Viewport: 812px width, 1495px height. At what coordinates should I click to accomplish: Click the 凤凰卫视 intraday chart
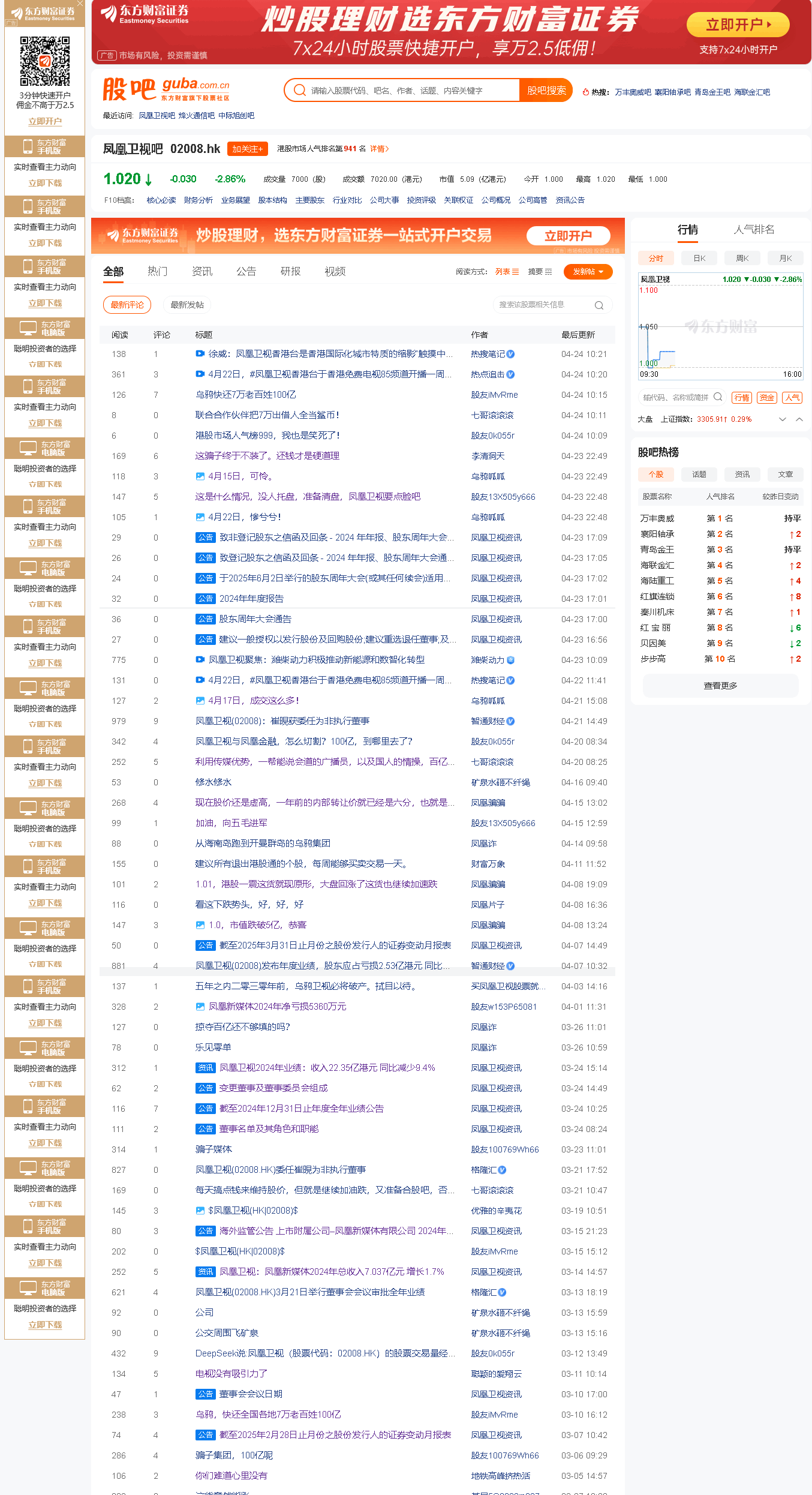pyautogui.click(x=721, y=326)
